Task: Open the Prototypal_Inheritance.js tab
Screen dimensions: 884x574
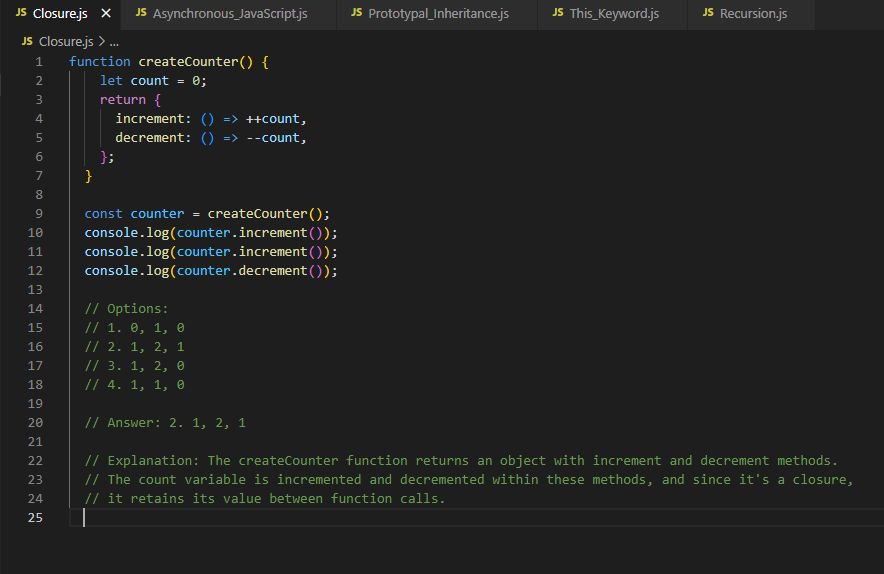Action: click(438, 14)
